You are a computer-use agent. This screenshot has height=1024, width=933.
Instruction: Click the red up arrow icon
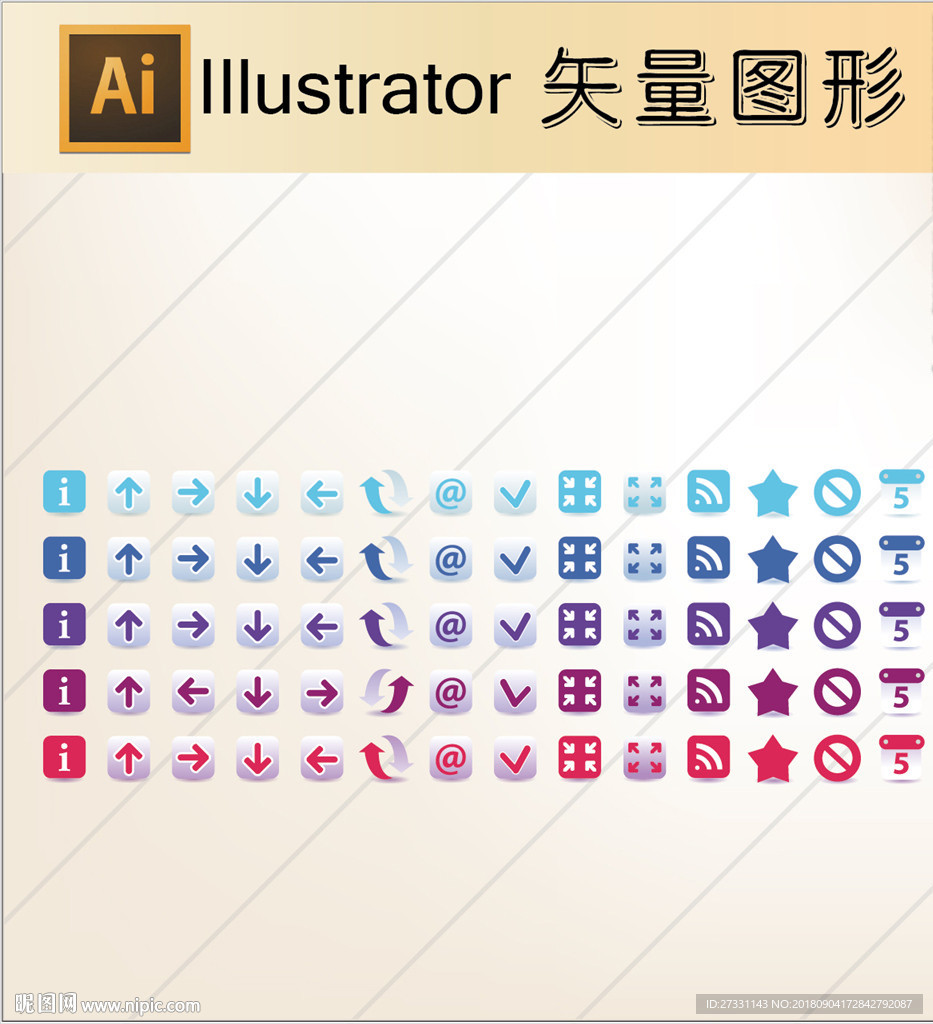[x=129, y=758]
